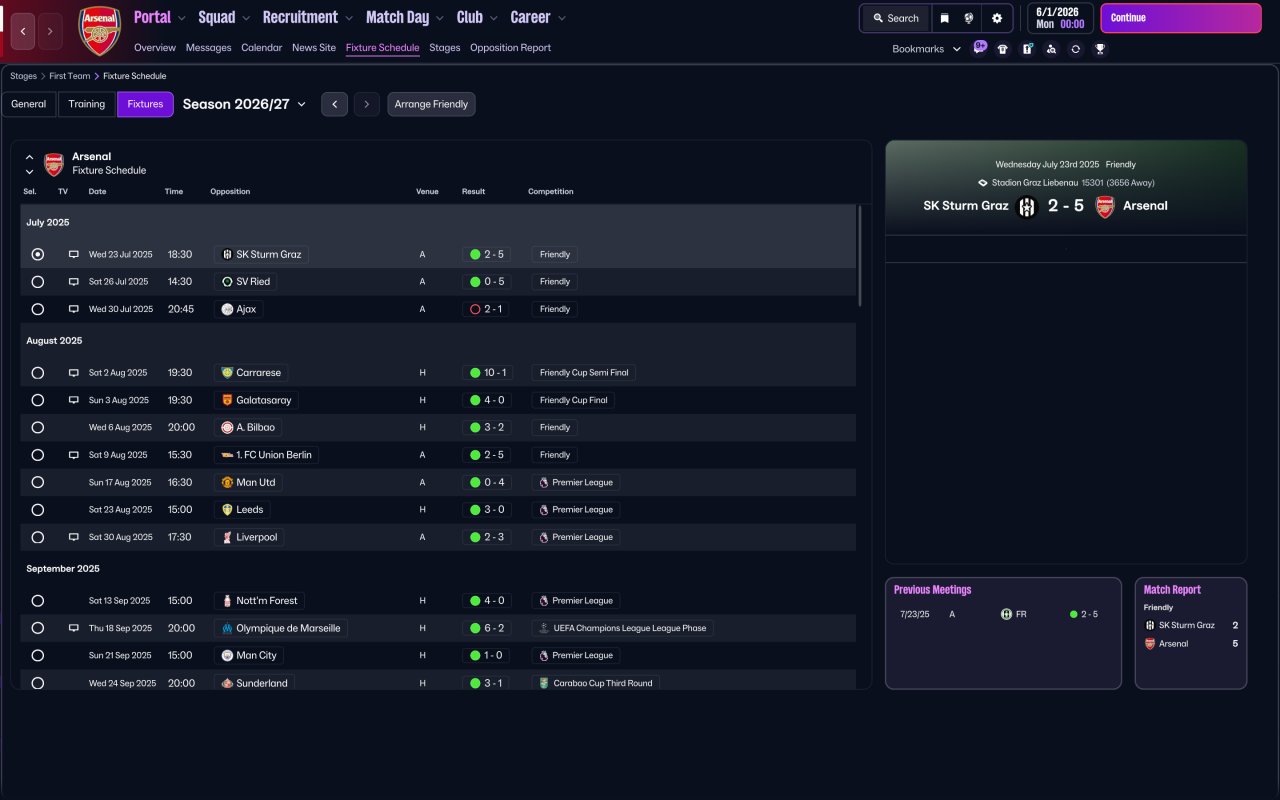Open the Season 2026/27 selector dropdown
1280x800 pixels.
pos(244,104)
